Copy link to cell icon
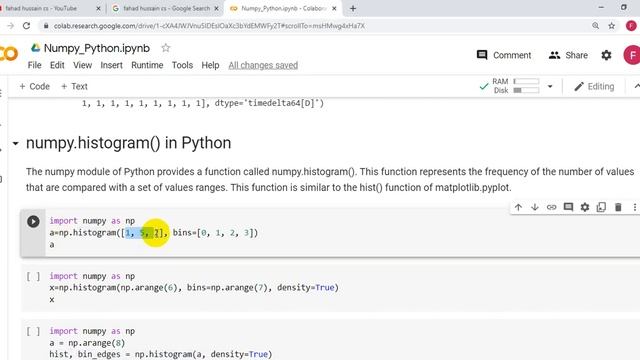This screenshot has width=640, height=360. [551, 207]
